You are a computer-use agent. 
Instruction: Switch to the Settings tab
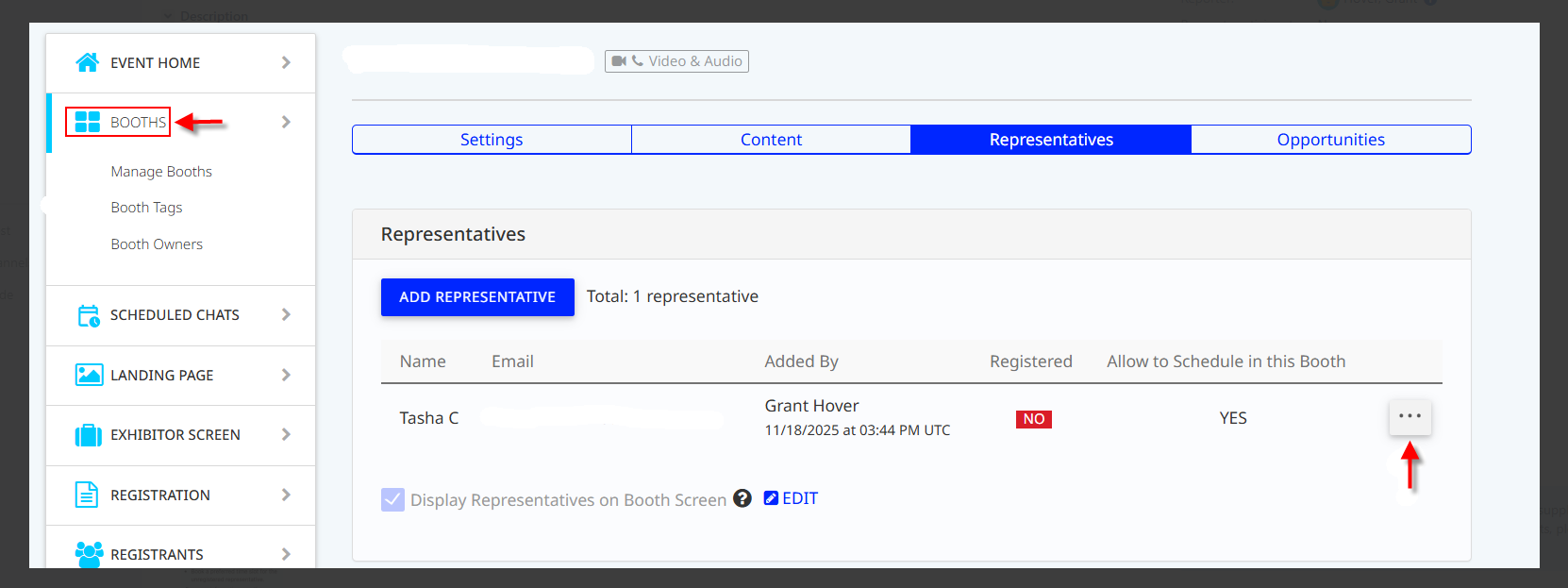pos(492,140)
